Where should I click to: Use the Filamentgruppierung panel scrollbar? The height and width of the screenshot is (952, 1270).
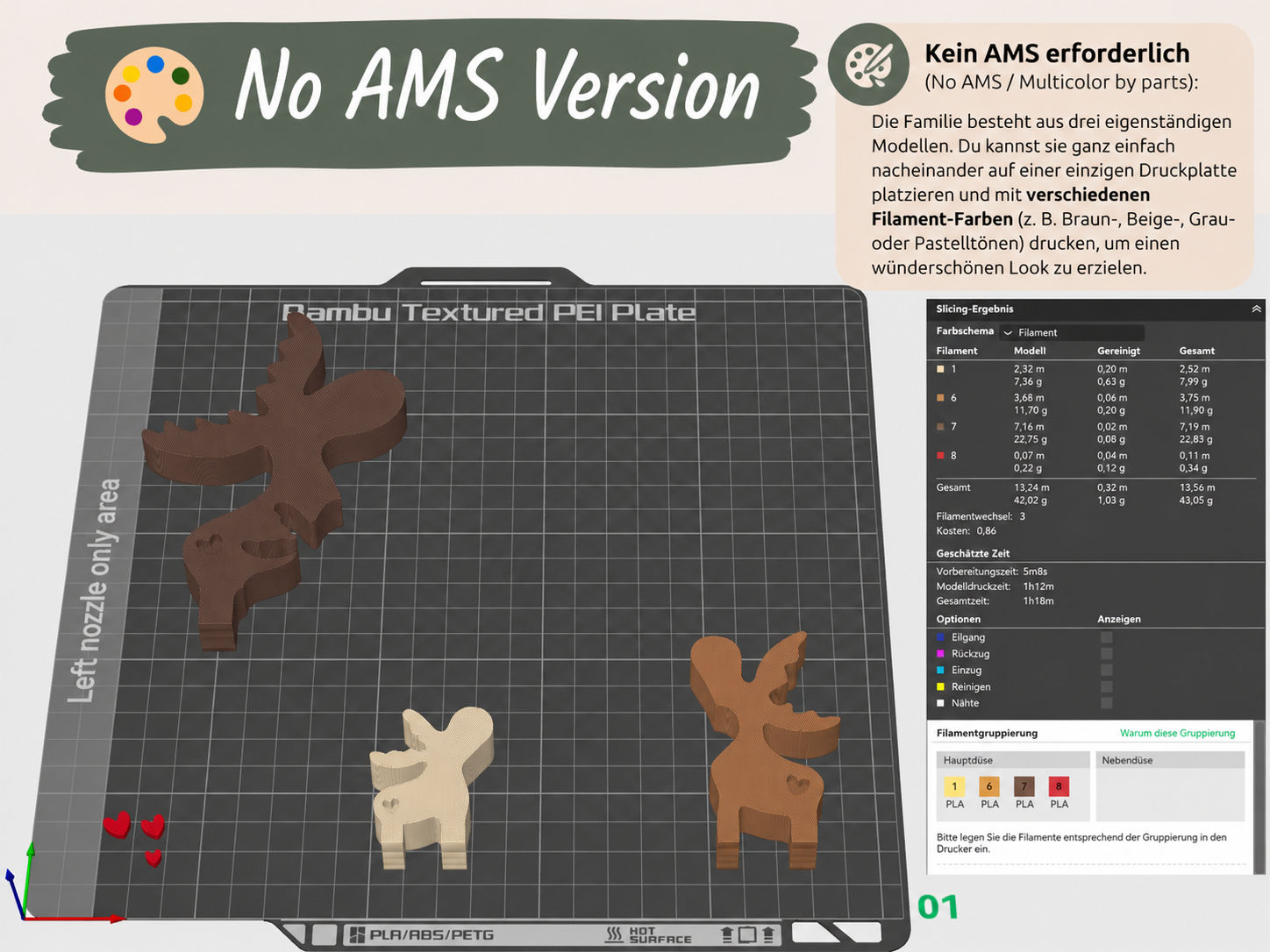click(x=1259, y=797)
